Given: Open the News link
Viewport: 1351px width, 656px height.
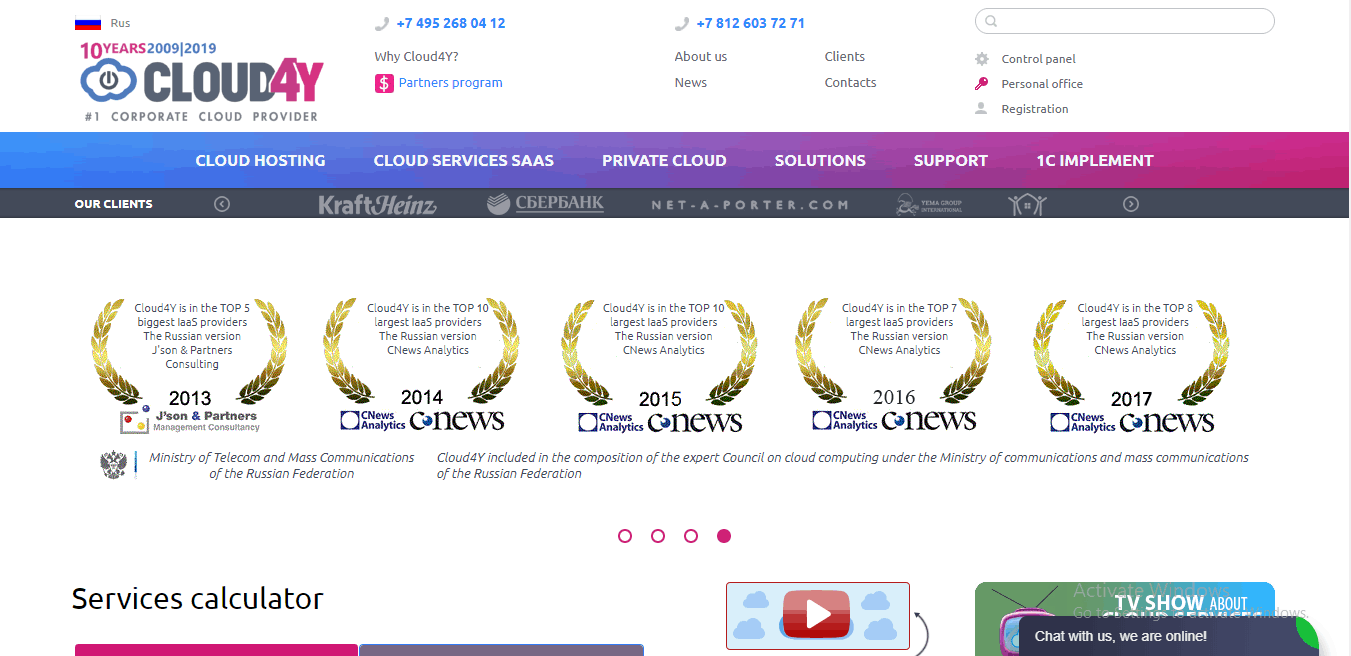Looking at the screenshot, I should (x=691, y=83).
